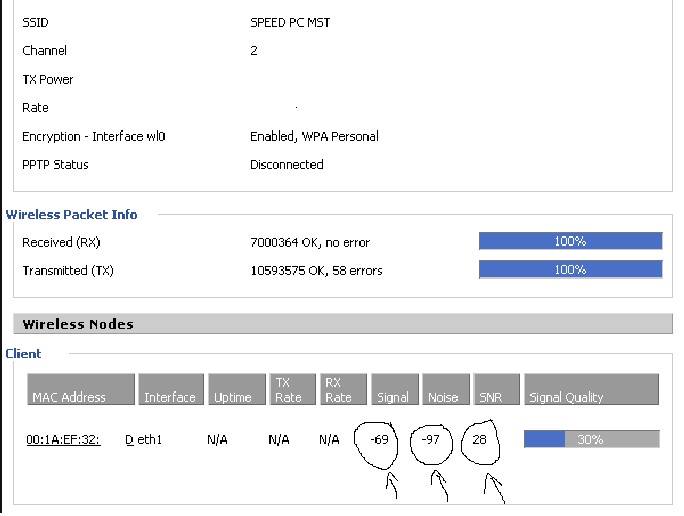The height and width of the screenshot is (516, 684).
Task: Click the N/A value under TX Rate
Action: click(279, 440)
